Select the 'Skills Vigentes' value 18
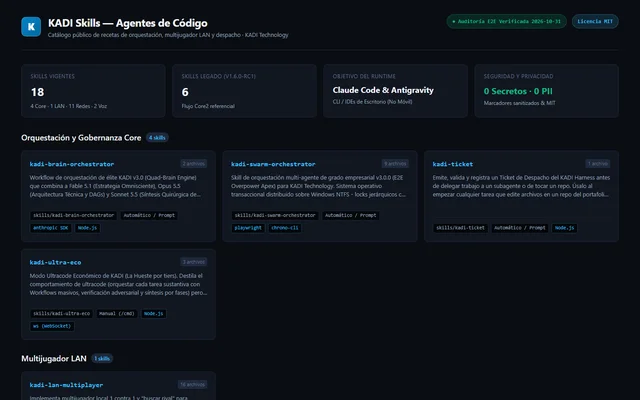The width and height of the screenshot is (640, 400). (x=38, y=92)
